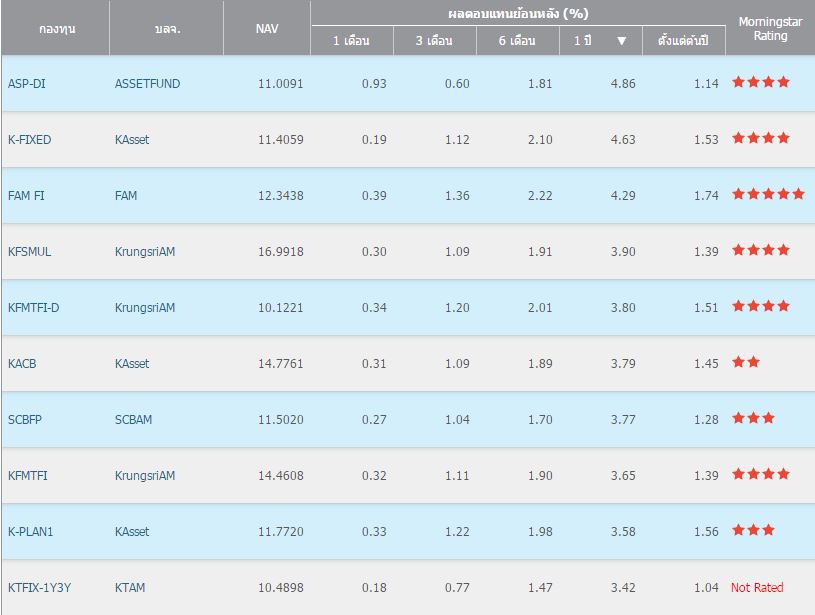The height and width of the screenshot is (615, 815).
Task: Click SCBFP three-star rating icons
Action: point(753,418)
